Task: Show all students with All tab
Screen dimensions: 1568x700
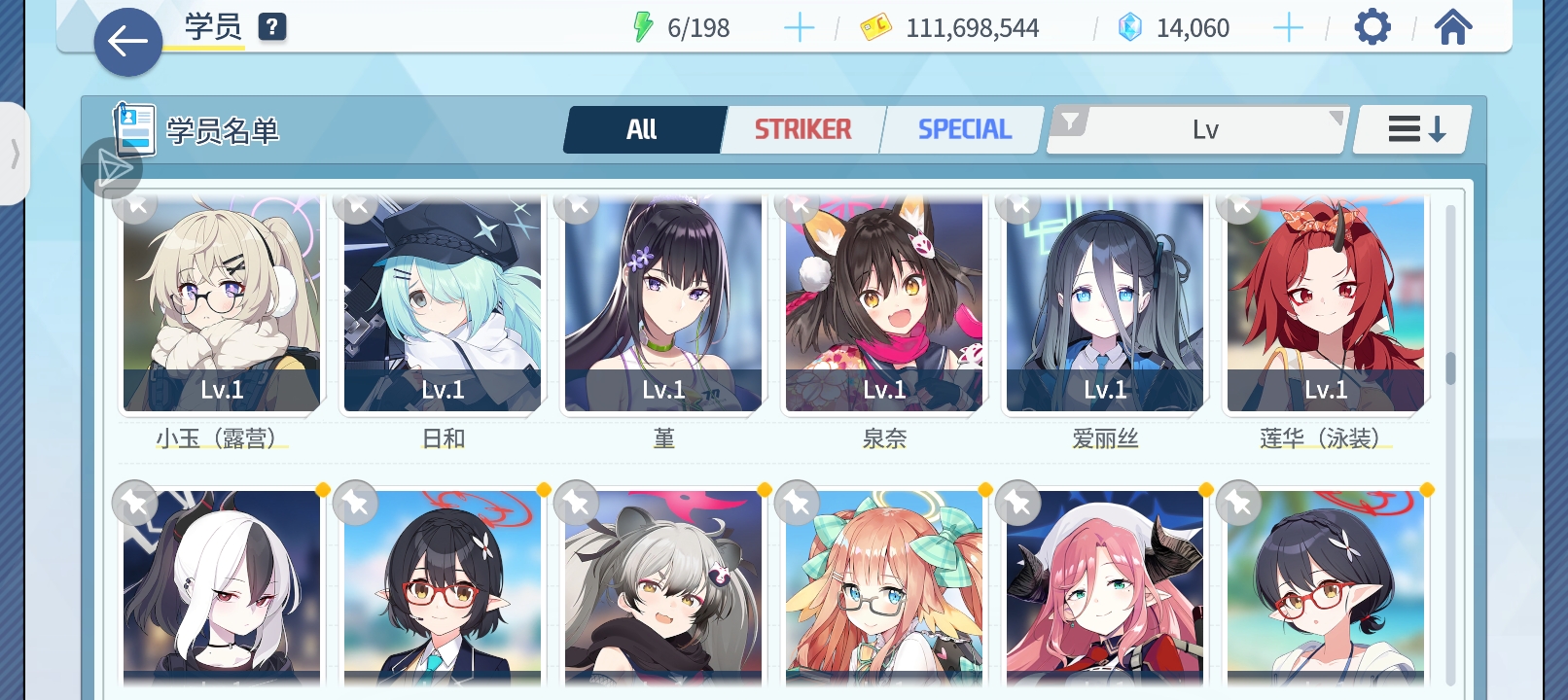Action: (x=643, y=129)
